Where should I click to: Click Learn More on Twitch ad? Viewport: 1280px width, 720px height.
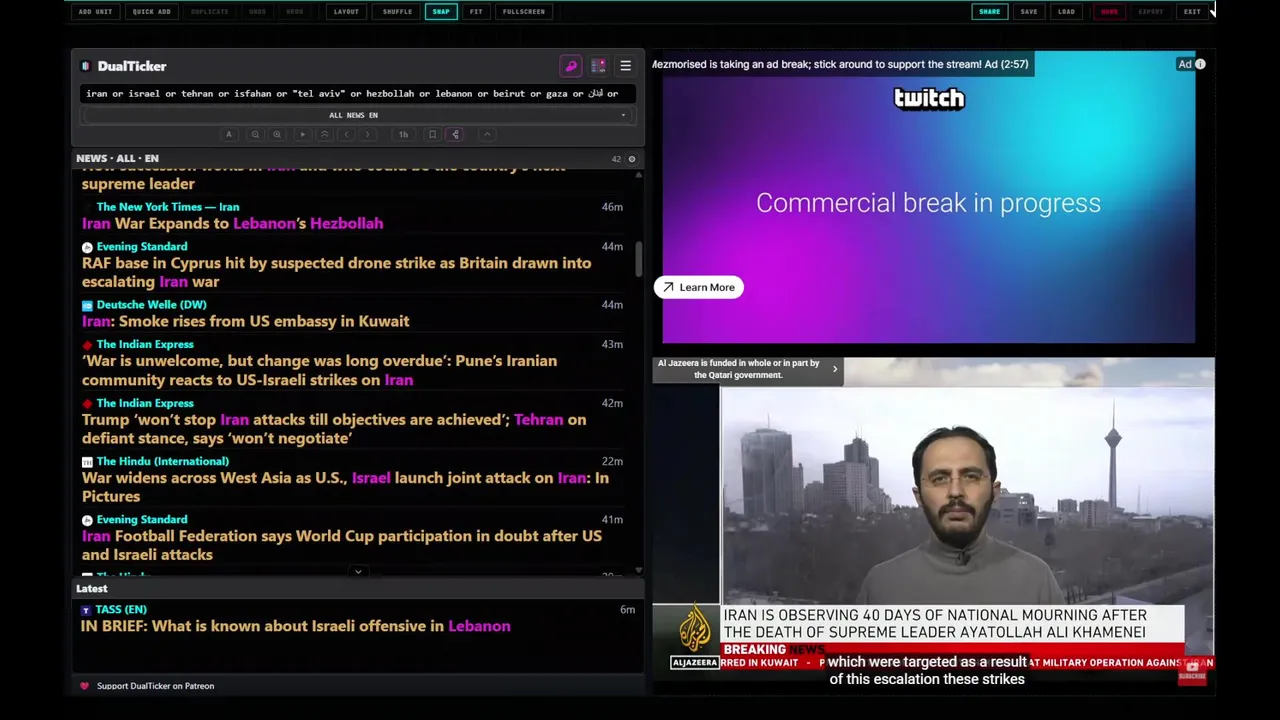pos(699,288)
